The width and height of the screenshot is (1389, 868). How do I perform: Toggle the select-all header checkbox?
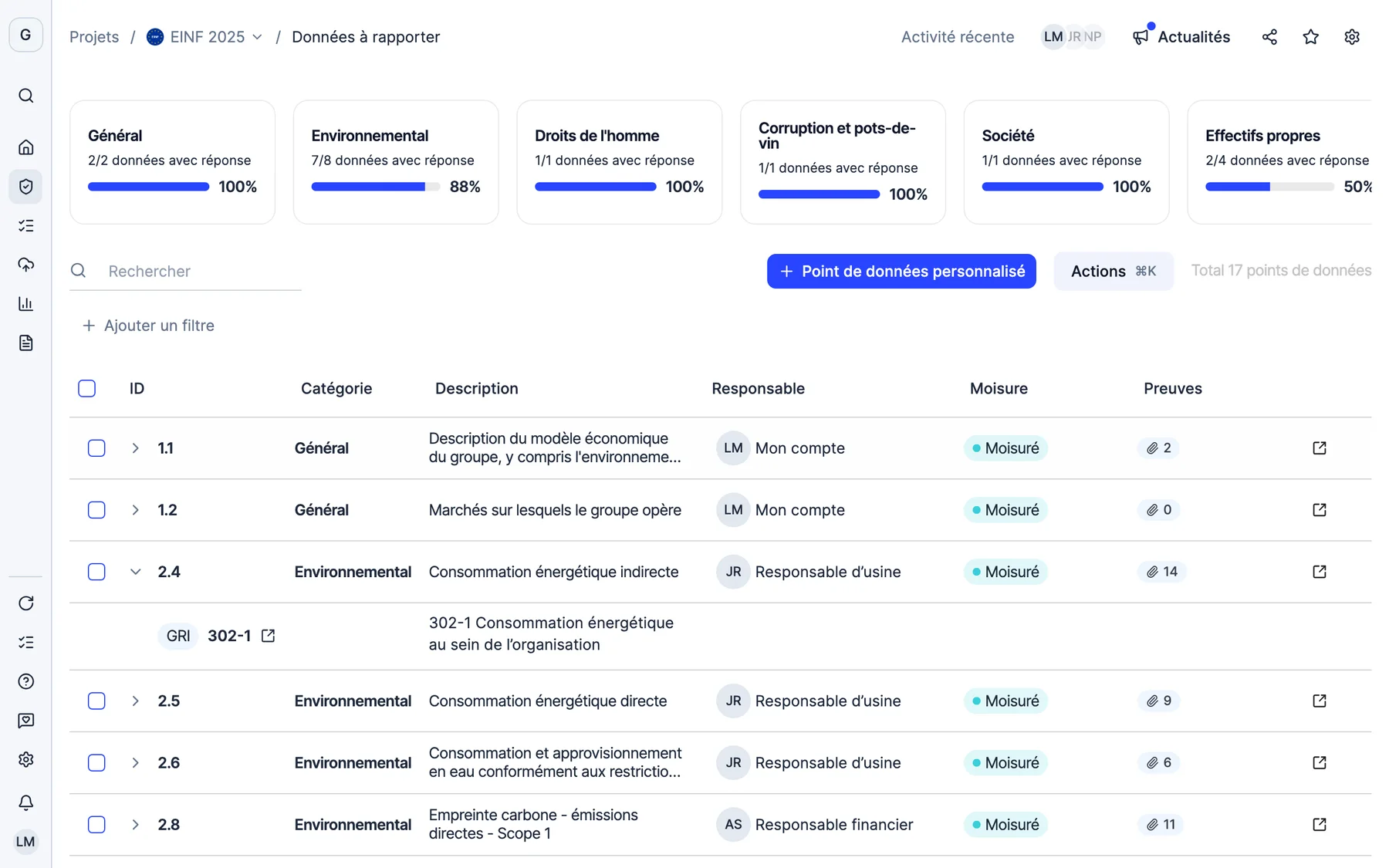[x=87, y=388]
